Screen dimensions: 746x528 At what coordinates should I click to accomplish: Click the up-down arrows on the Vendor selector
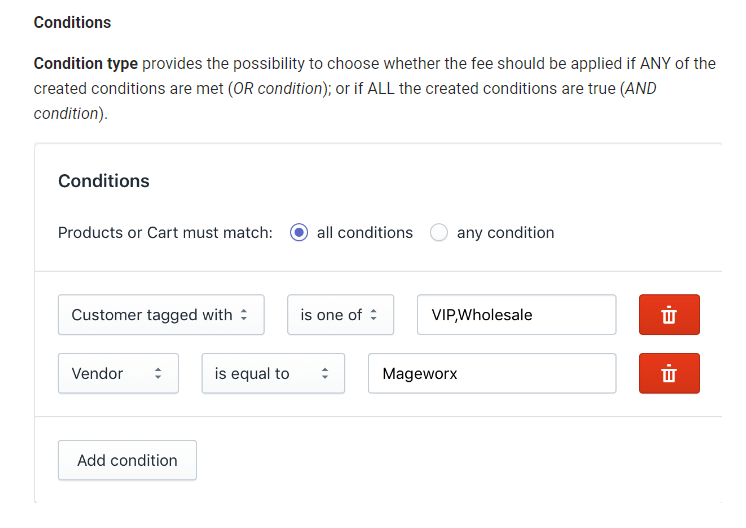point(157,374)
